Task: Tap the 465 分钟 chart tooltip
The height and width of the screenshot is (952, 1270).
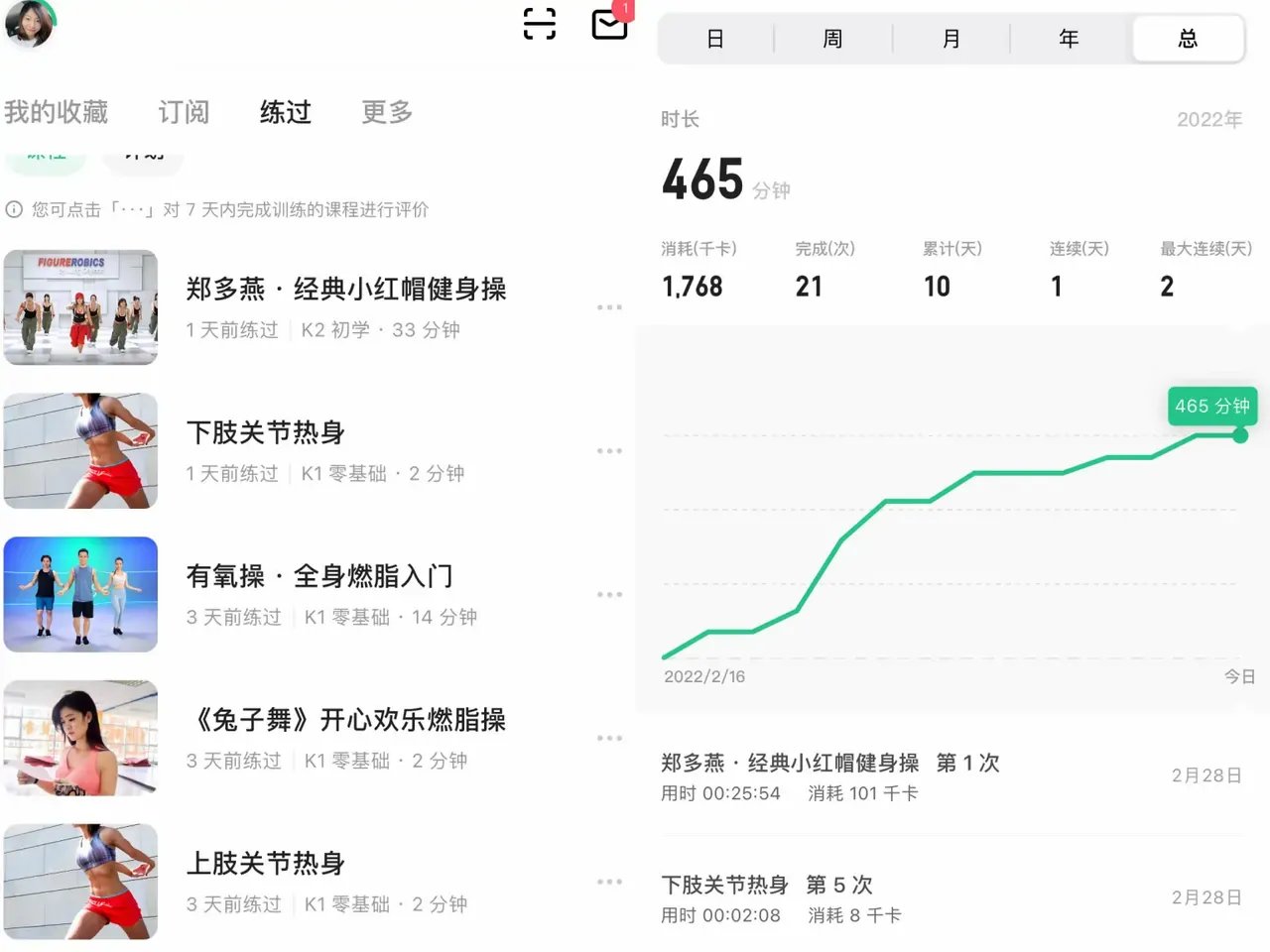Action: coord(1212,406)
